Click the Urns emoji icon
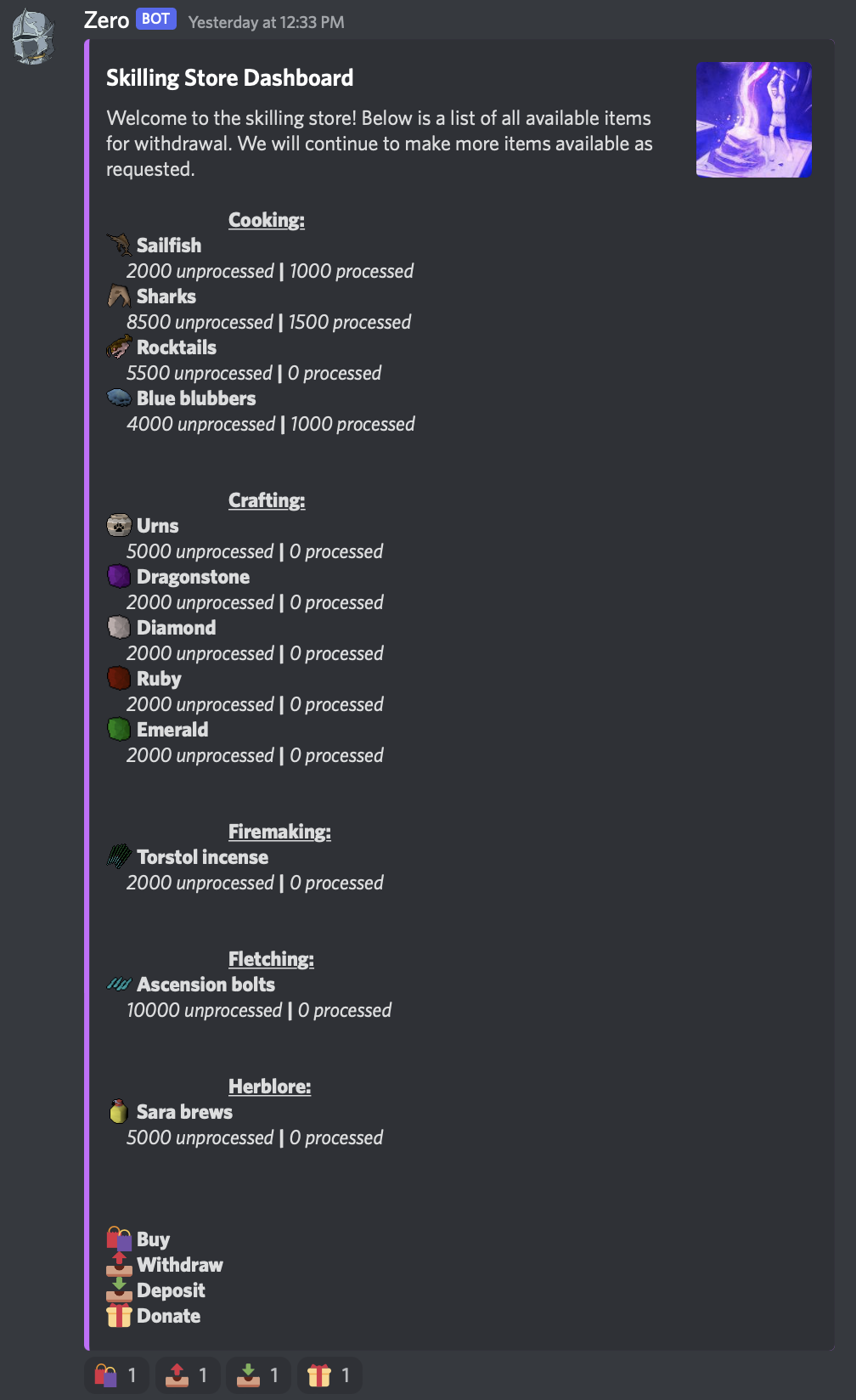This screenshot has width=856, height=1400. click(x=119, y=525)
